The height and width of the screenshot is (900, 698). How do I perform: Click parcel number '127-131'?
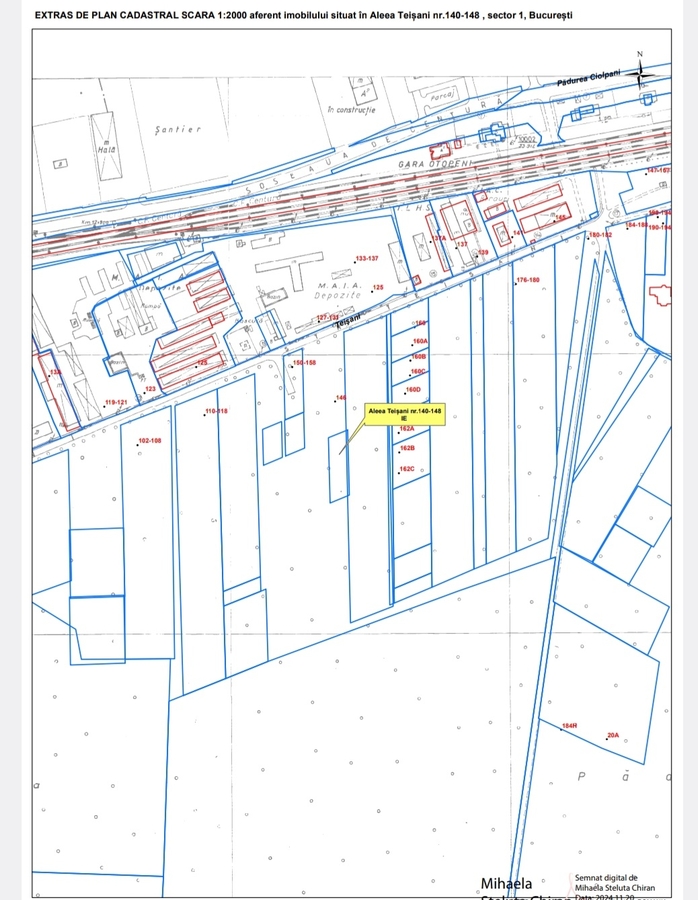328,317
